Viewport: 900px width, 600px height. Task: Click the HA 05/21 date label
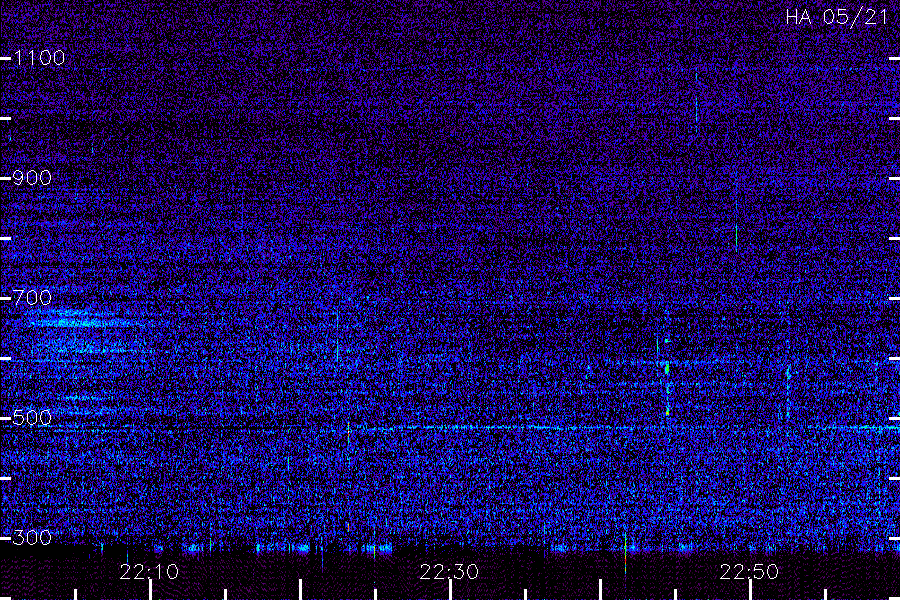(x=837, y=17)
